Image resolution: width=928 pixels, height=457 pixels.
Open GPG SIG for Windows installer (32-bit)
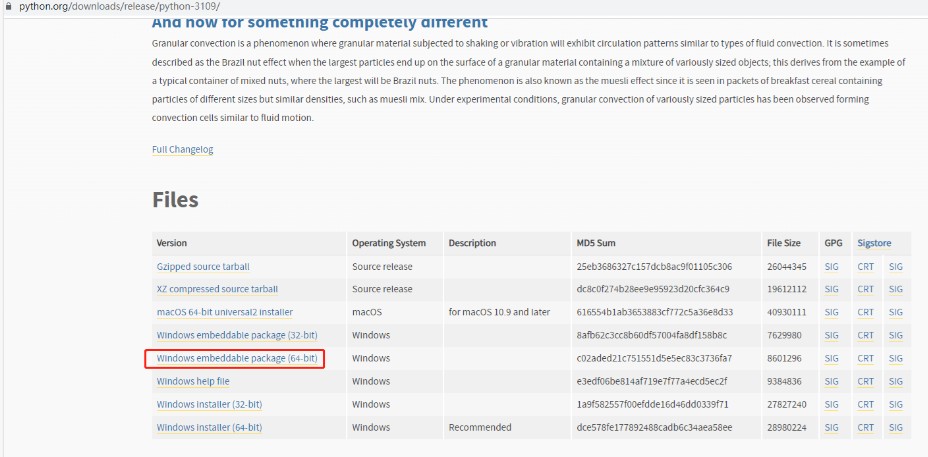pos(831,404)
